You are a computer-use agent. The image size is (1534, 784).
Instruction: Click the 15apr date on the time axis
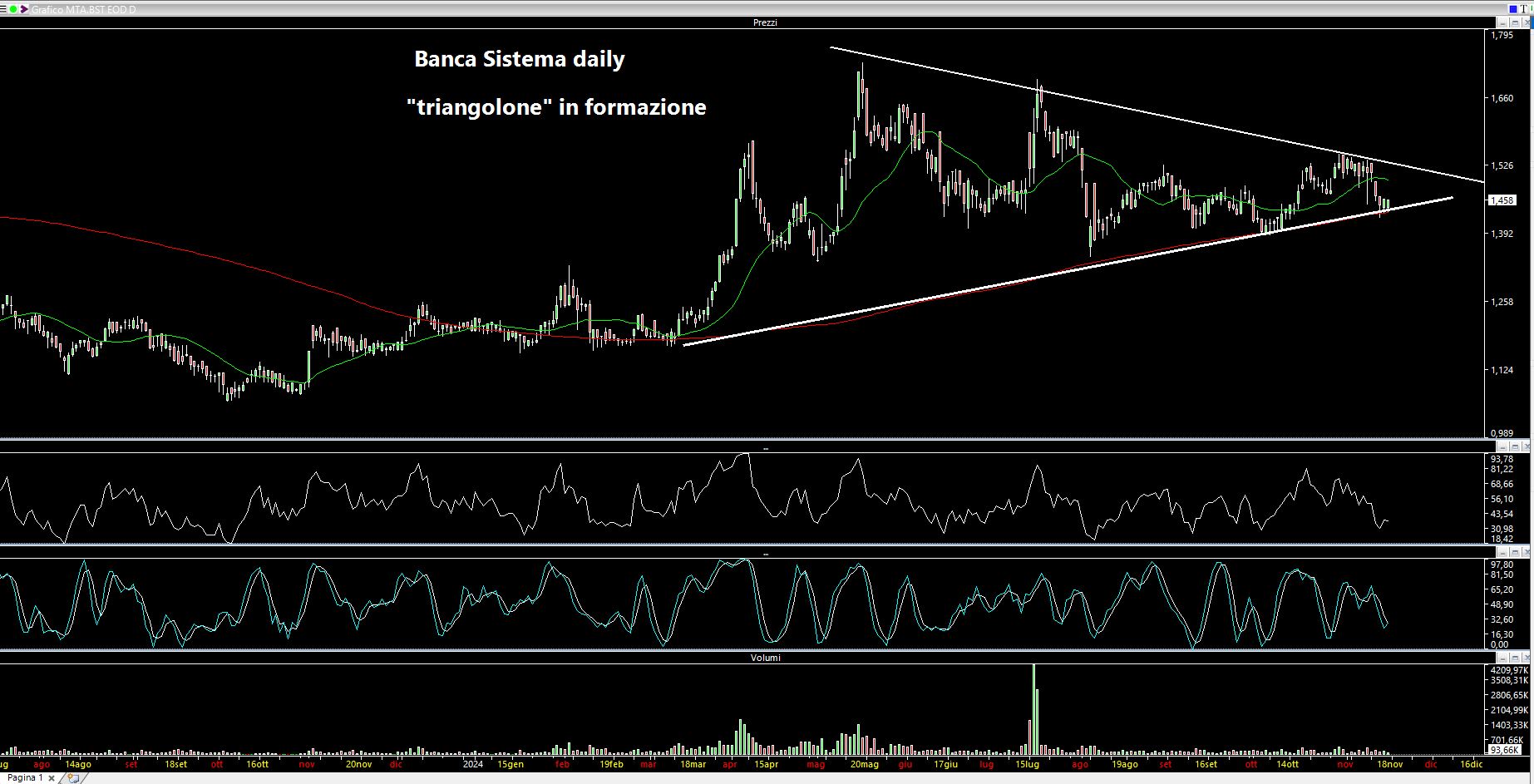(766, 764)
